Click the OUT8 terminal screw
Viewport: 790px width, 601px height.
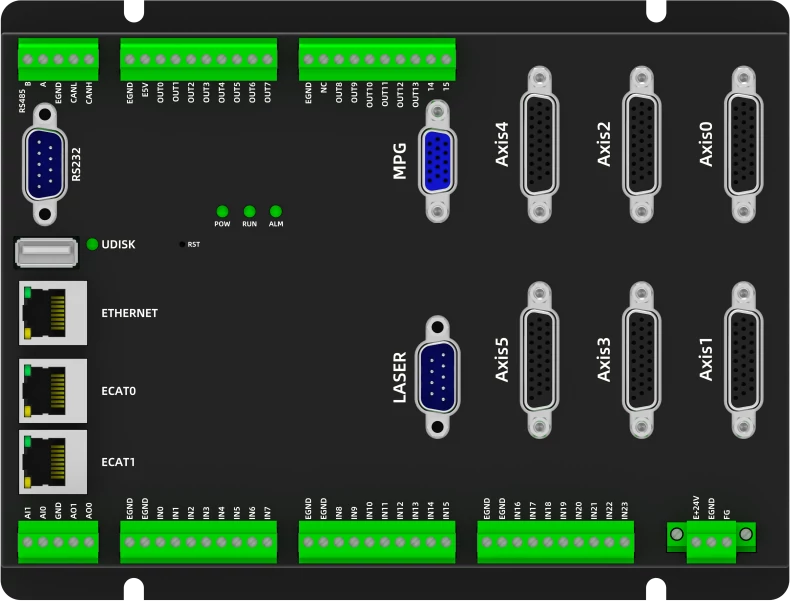[339, 59]
